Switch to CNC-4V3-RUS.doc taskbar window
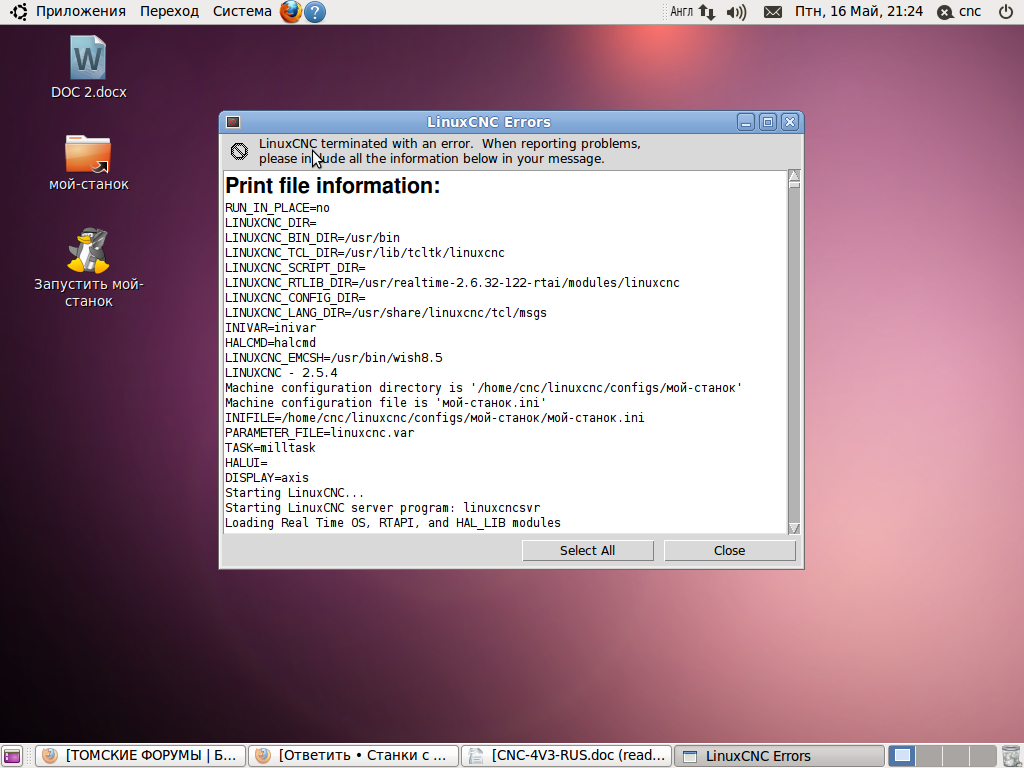1024x768 pixels. click(x=566, y=756)
